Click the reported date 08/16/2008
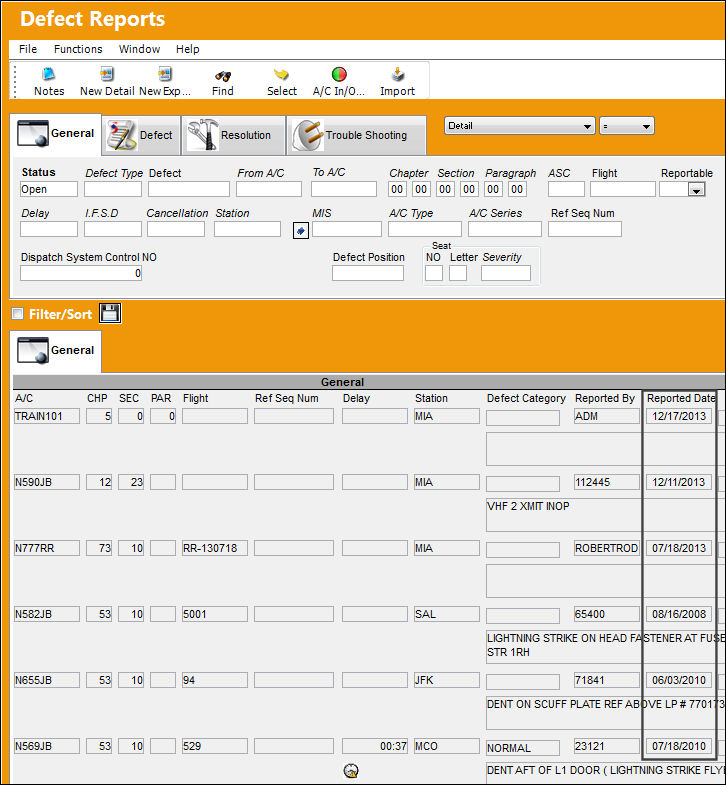The height and width of the screenshot is (785, 726). 679,615
